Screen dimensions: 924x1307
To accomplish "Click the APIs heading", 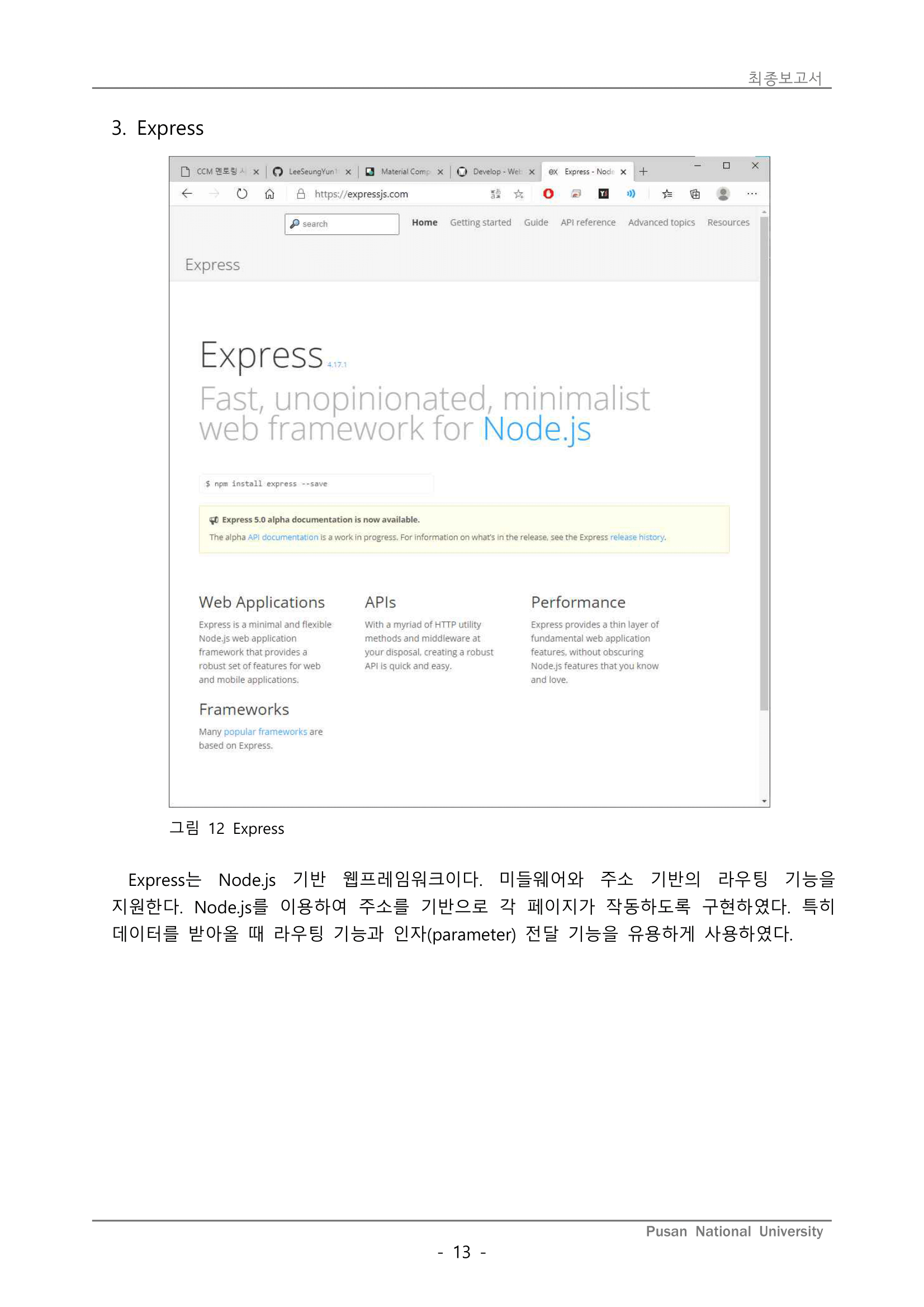I will [380, 602].
